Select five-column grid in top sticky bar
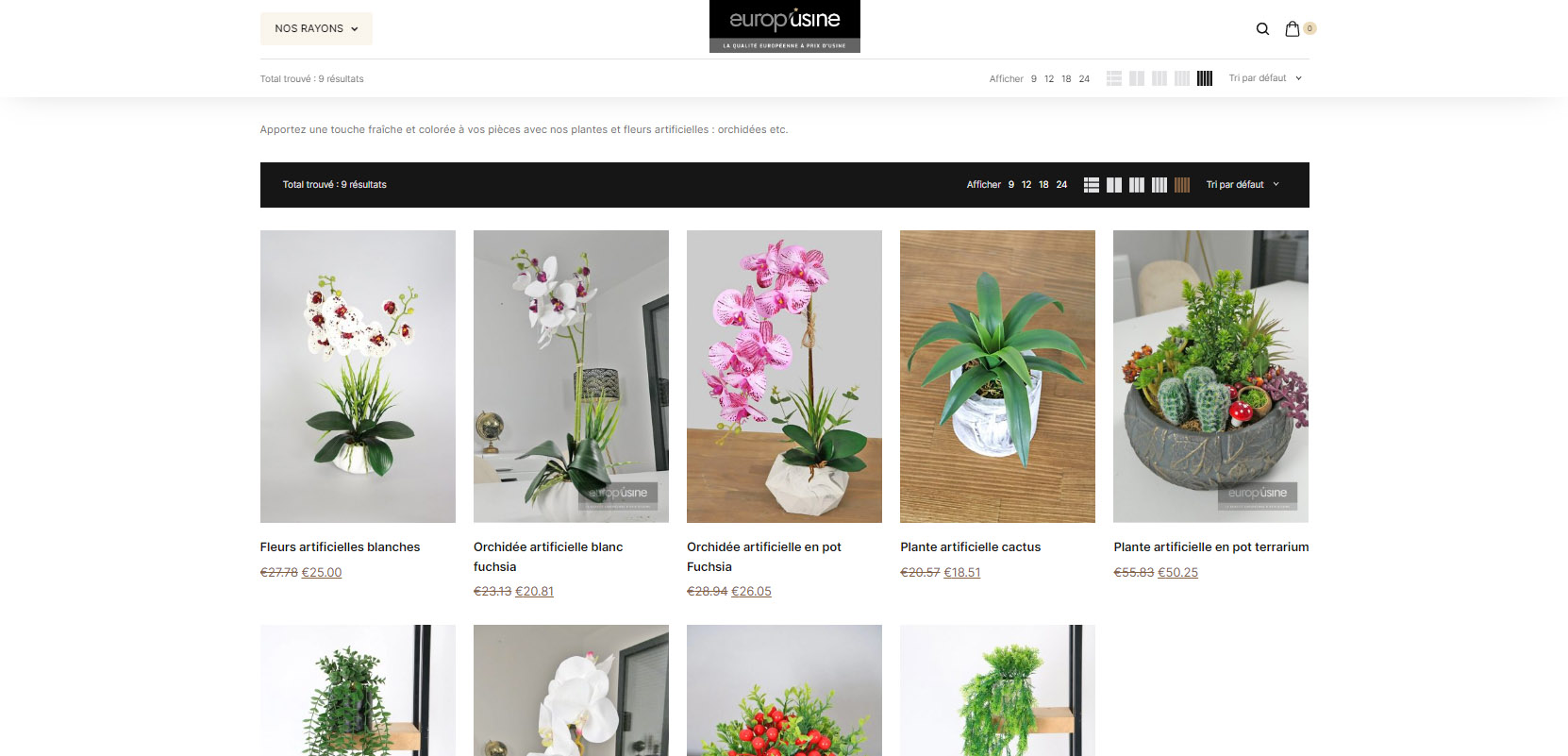Image resolution: width=1568 pixels, height=756 pixels. [1205, 78]
